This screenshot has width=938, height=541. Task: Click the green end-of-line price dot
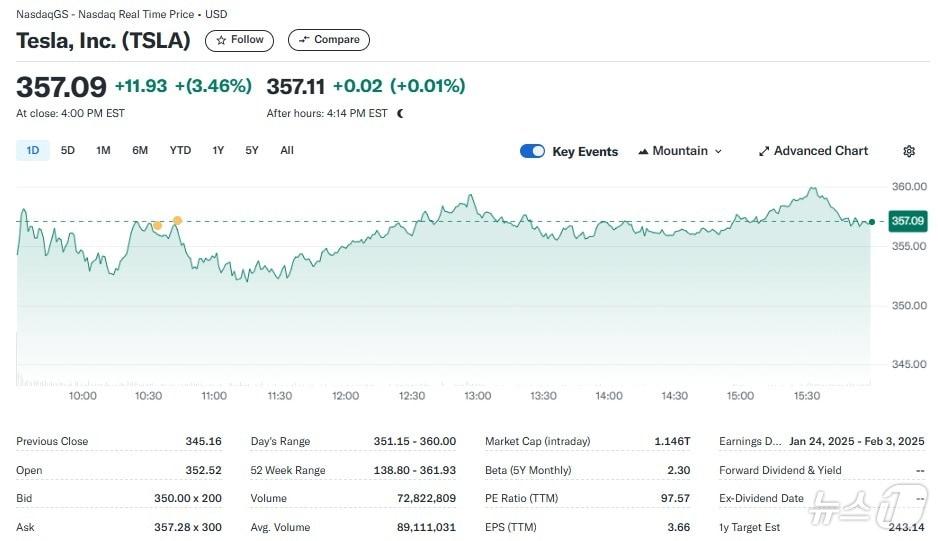872,222
